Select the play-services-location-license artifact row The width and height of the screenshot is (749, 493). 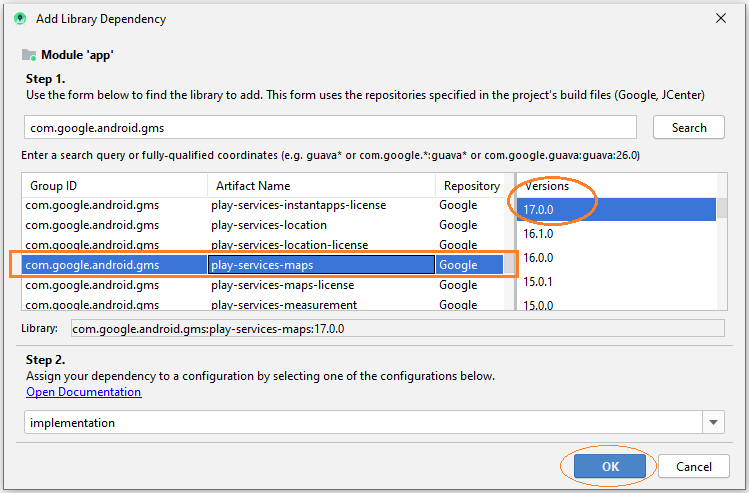coord(263,245)
